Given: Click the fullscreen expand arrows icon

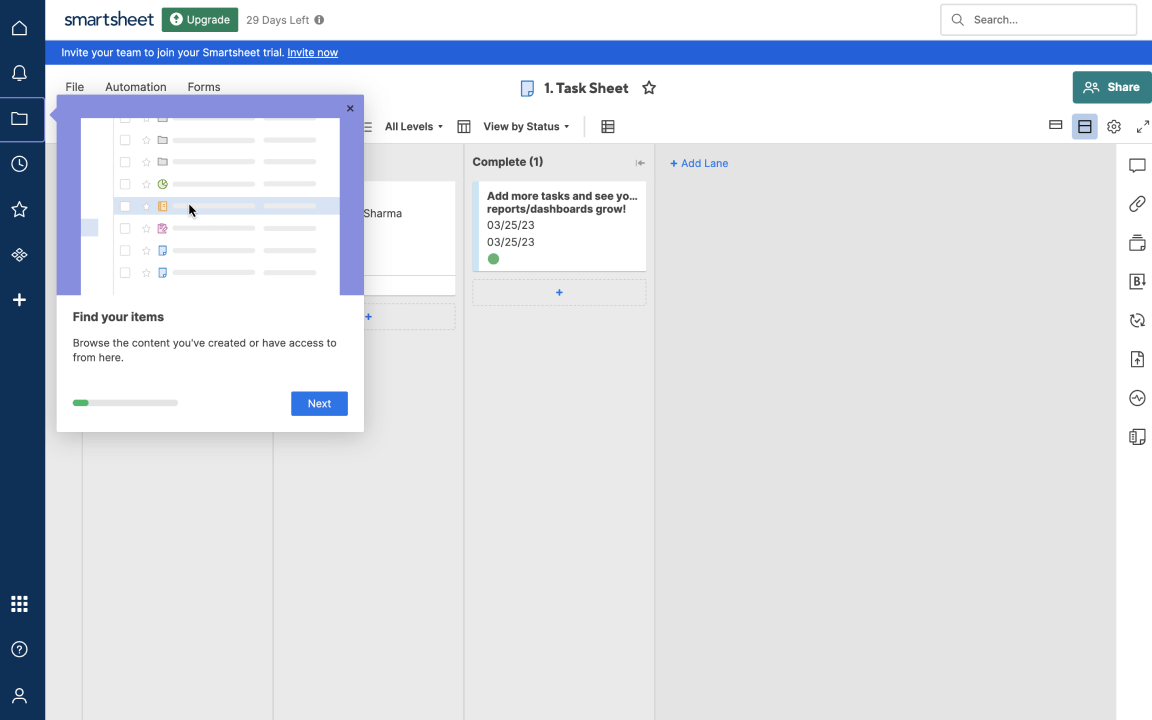Looking at the screenshot, I should click(x=1142, y=126).
